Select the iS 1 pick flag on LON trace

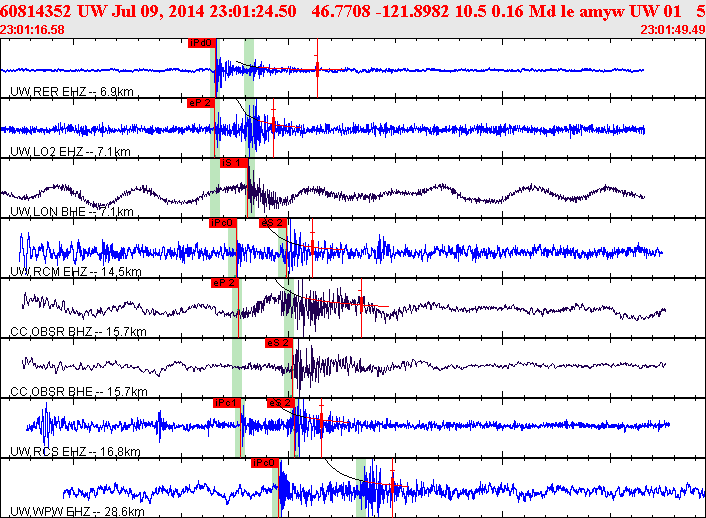tap(234, 163)
